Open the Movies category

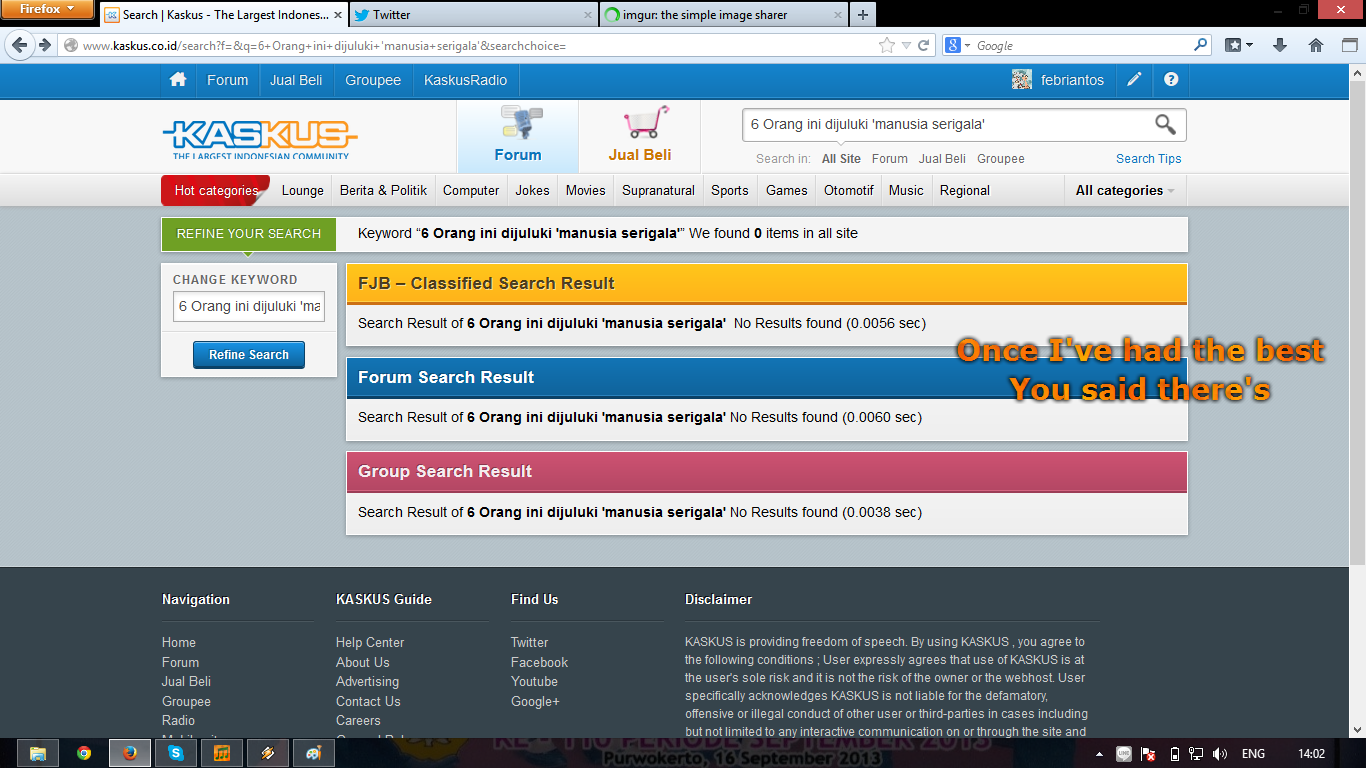586,190
